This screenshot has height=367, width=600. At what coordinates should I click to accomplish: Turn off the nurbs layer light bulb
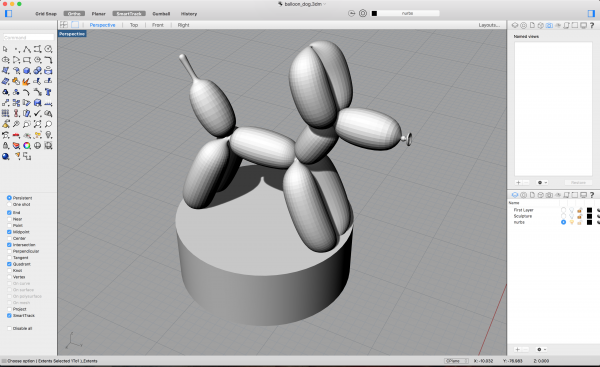pos(572,222)
